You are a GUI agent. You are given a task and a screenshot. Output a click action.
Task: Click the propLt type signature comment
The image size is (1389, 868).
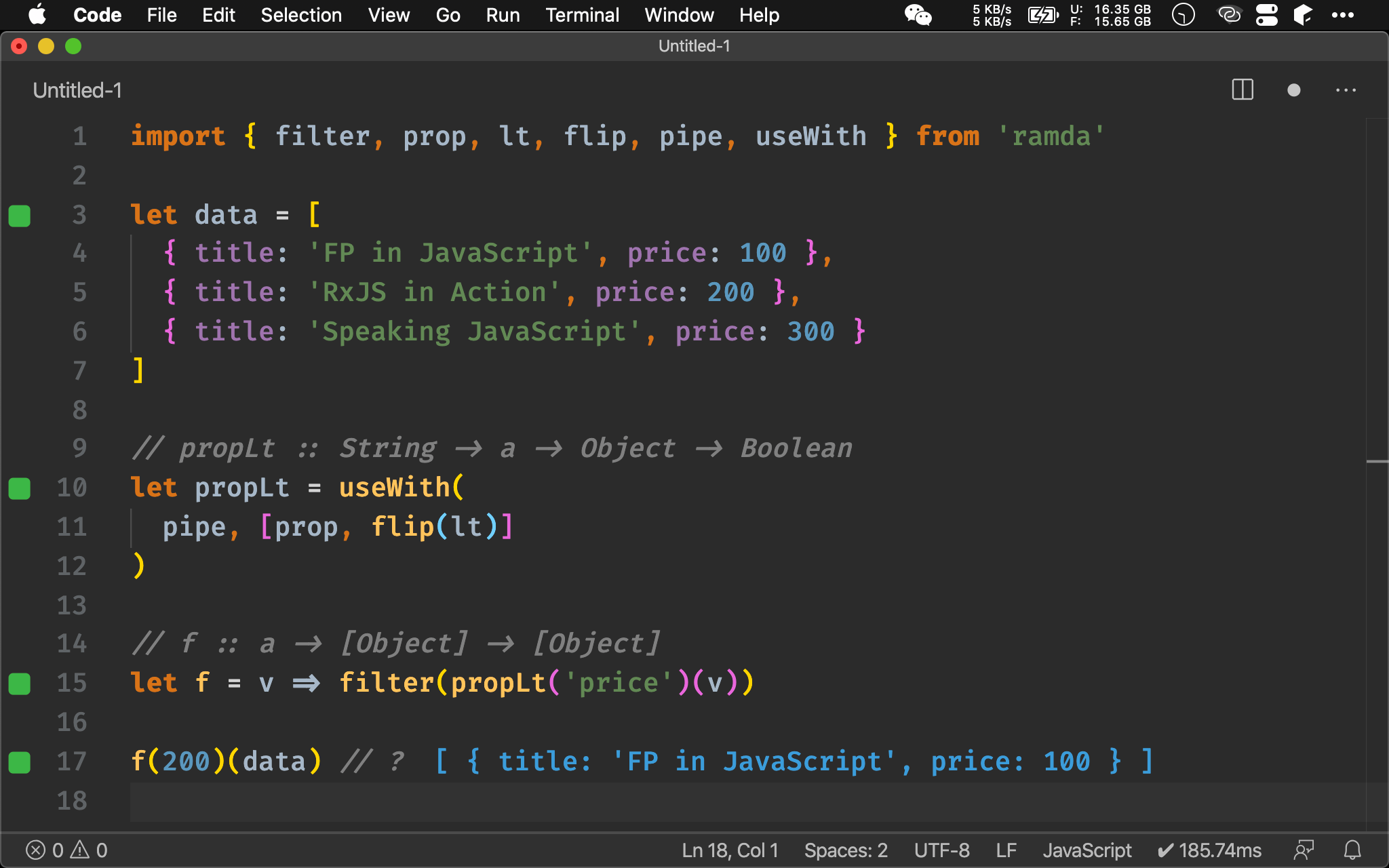point(492,448)
